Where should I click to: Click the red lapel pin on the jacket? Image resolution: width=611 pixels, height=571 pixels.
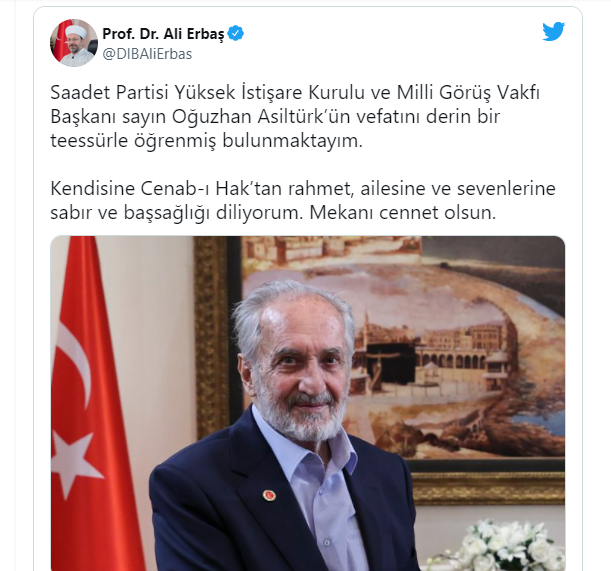(x=269, y=495)
